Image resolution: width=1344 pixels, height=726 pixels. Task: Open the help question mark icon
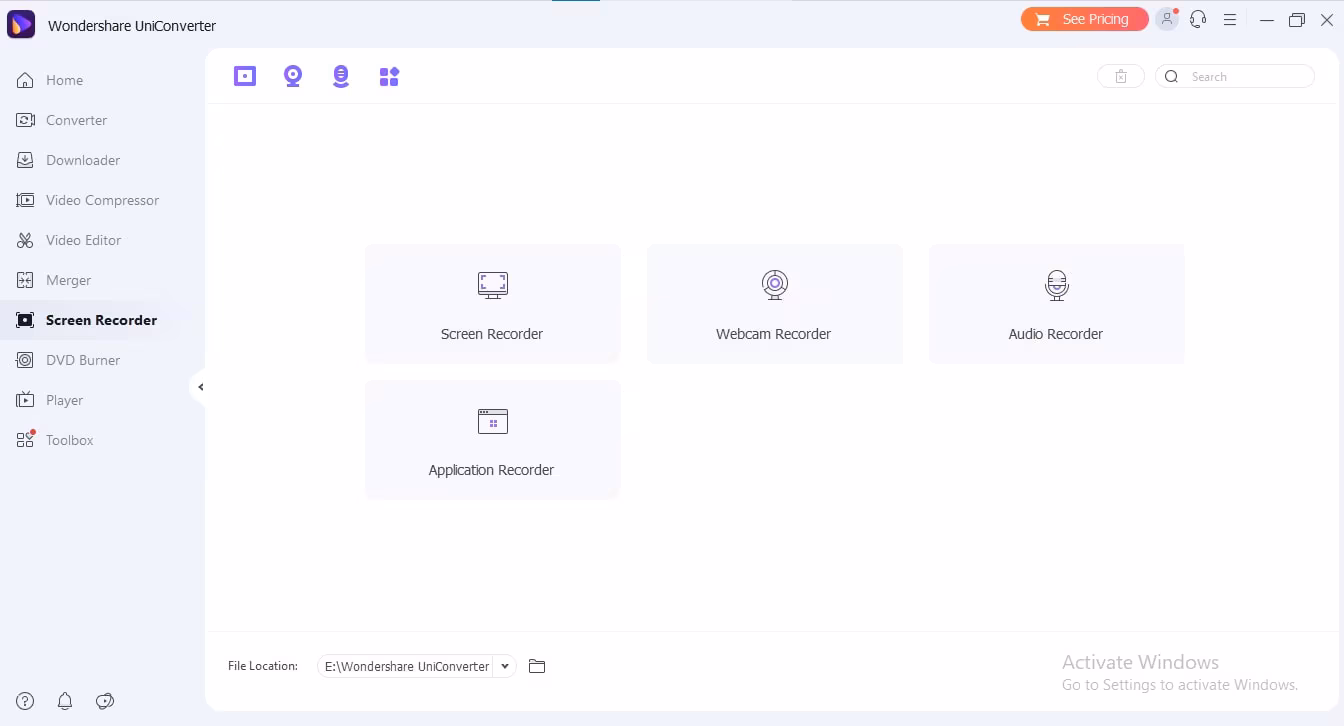point(25,701)
